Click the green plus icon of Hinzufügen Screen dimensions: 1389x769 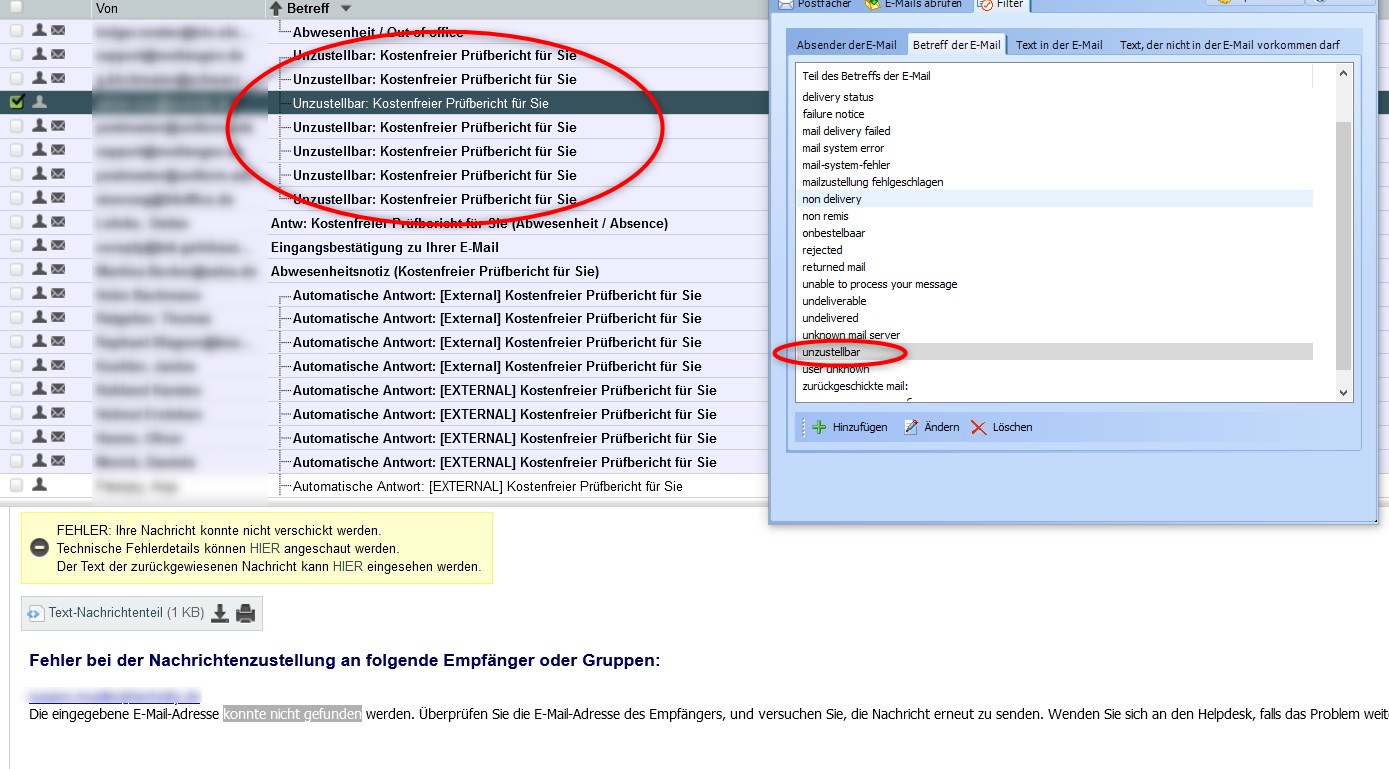pos(819,427)
